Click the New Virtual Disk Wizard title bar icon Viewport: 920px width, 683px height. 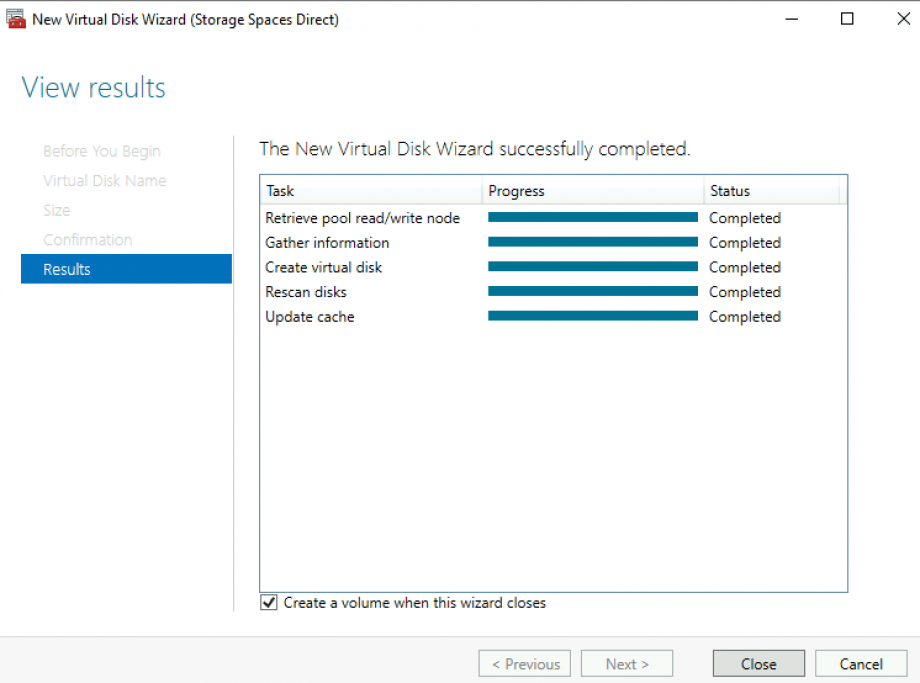(x=16, y=19)
